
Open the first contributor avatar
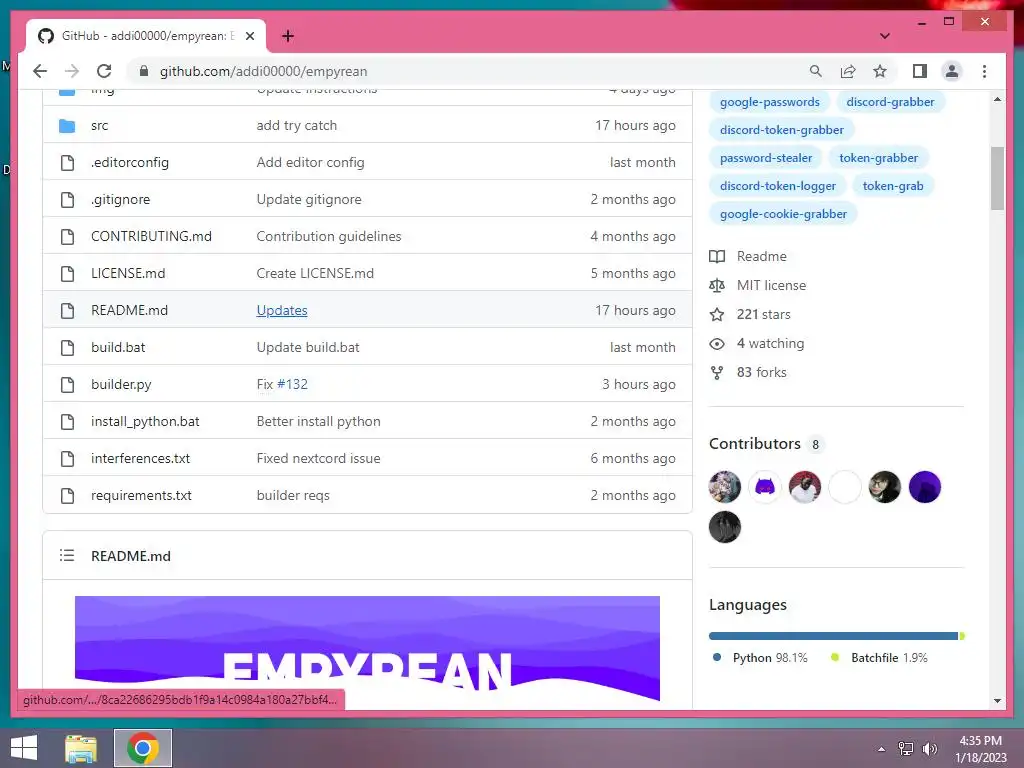point(725,487)
